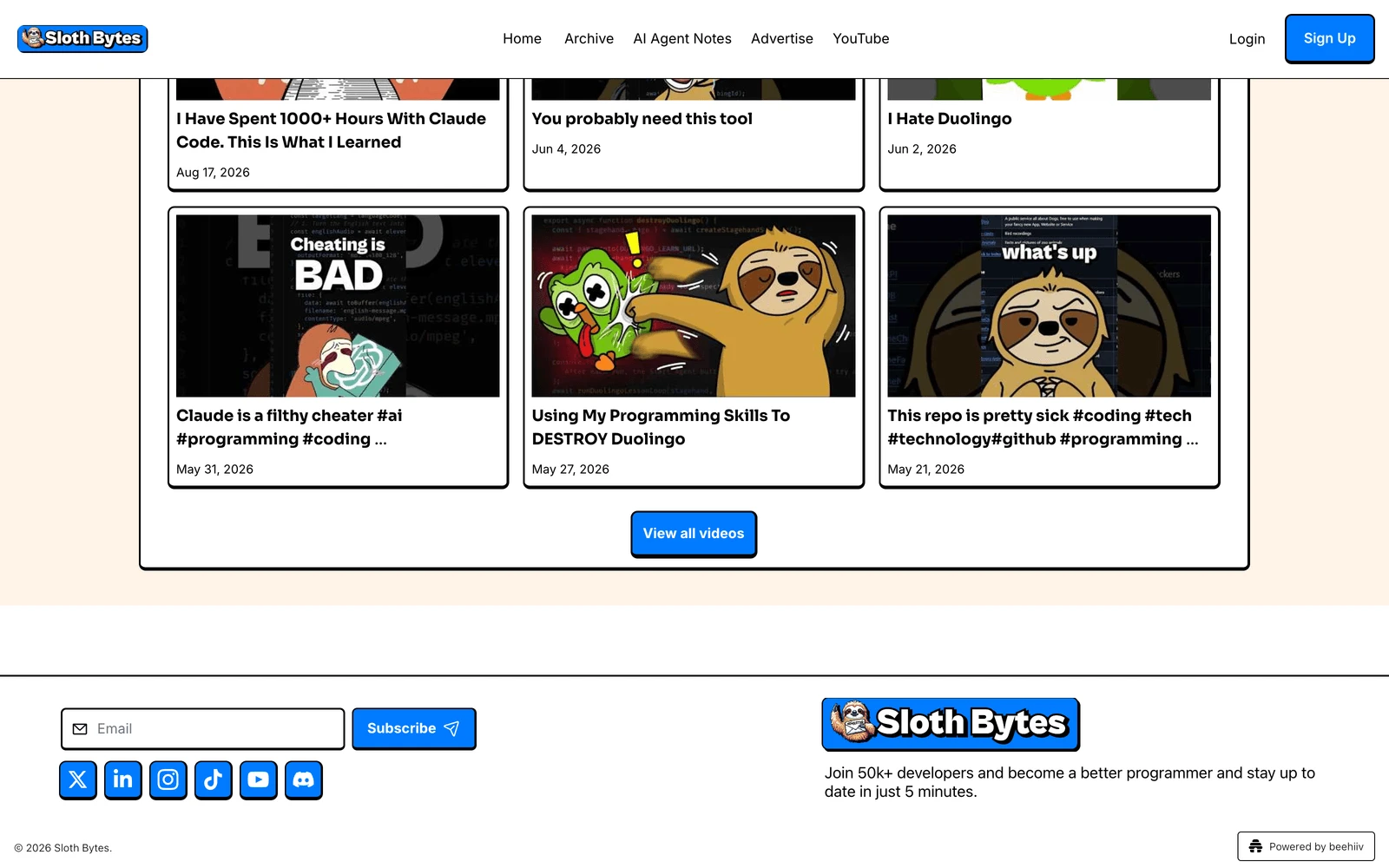
Task: Click the '© 2026 Sloth Bytes.' copyright text
Action: point(63,848)
